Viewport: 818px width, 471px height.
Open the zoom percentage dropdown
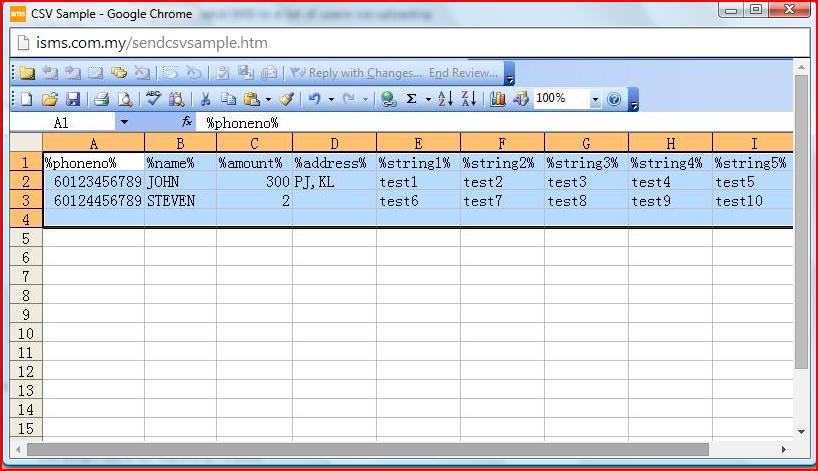click(596, 99)
